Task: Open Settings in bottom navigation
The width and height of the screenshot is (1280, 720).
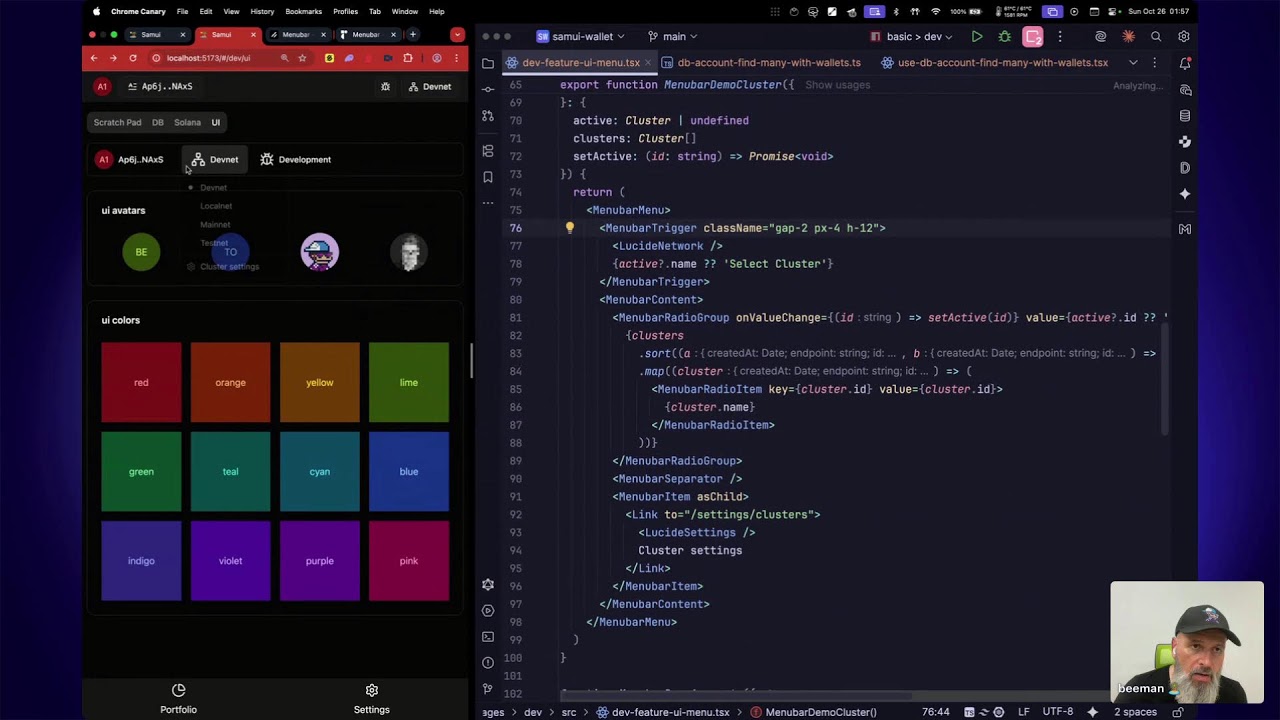Action: click(371, 699)
